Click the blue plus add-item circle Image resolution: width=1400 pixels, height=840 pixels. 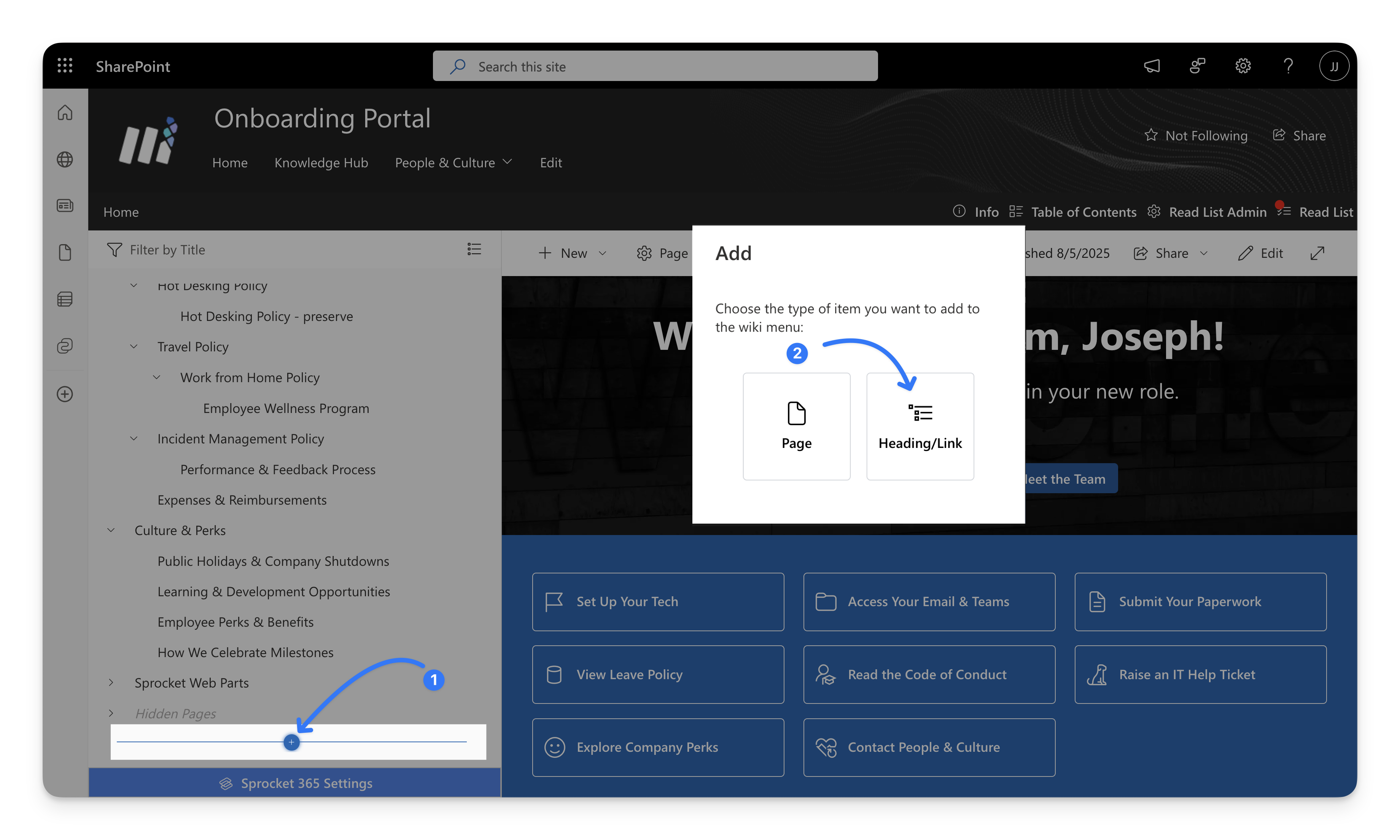coord(291,742)
